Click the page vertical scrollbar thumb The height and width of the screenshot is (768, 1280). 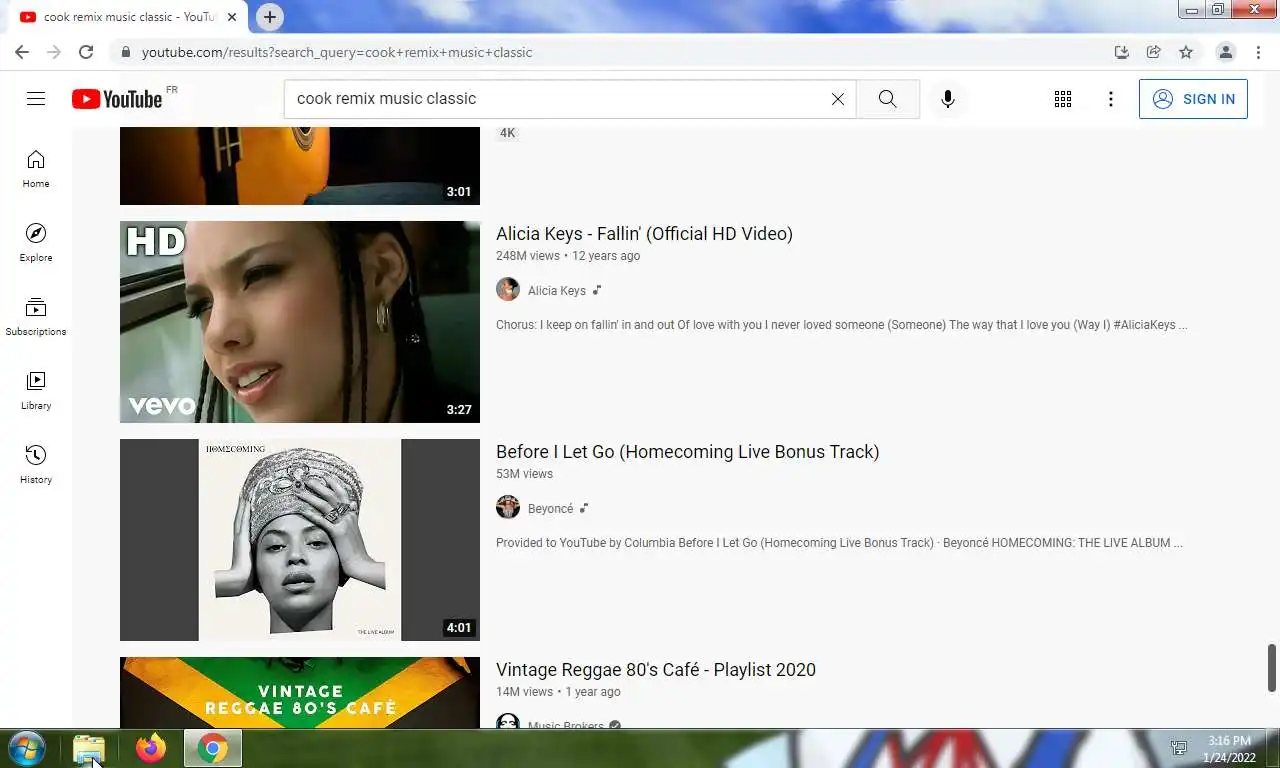coord(1272,668)
